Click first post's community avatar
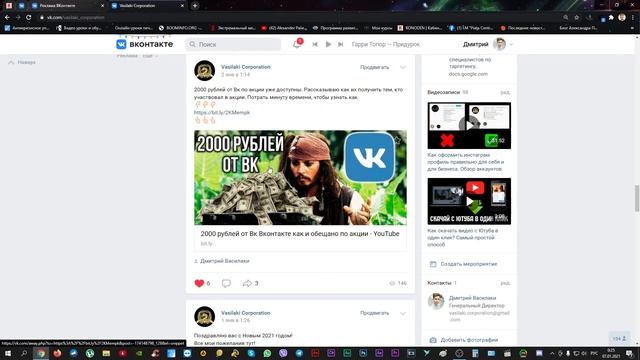This screenshot has width=640, height=360. pyautogui.click(x=204, y=71)
